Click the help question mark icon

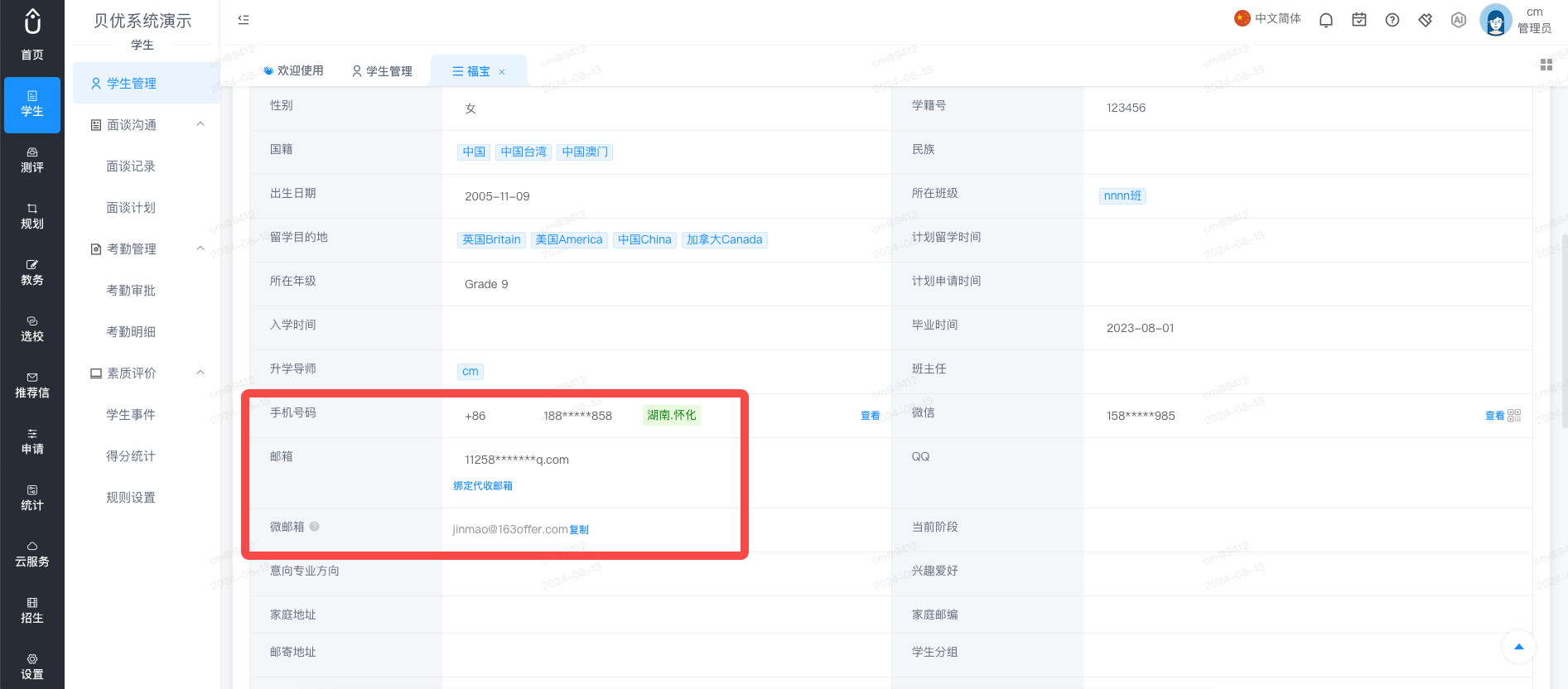click(1392, 20)
